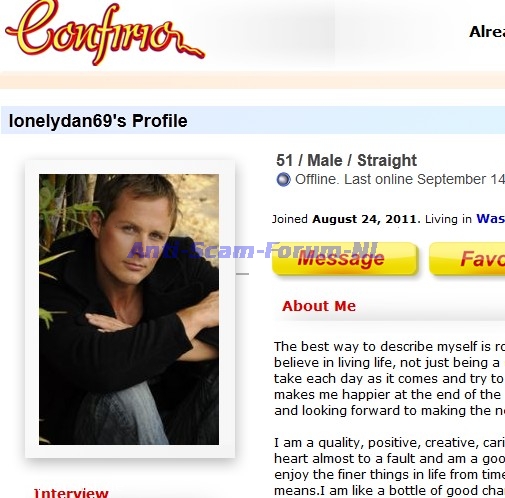
Task: Click the '51 / Male / Straight' line
Action: [x=346, y=160]
